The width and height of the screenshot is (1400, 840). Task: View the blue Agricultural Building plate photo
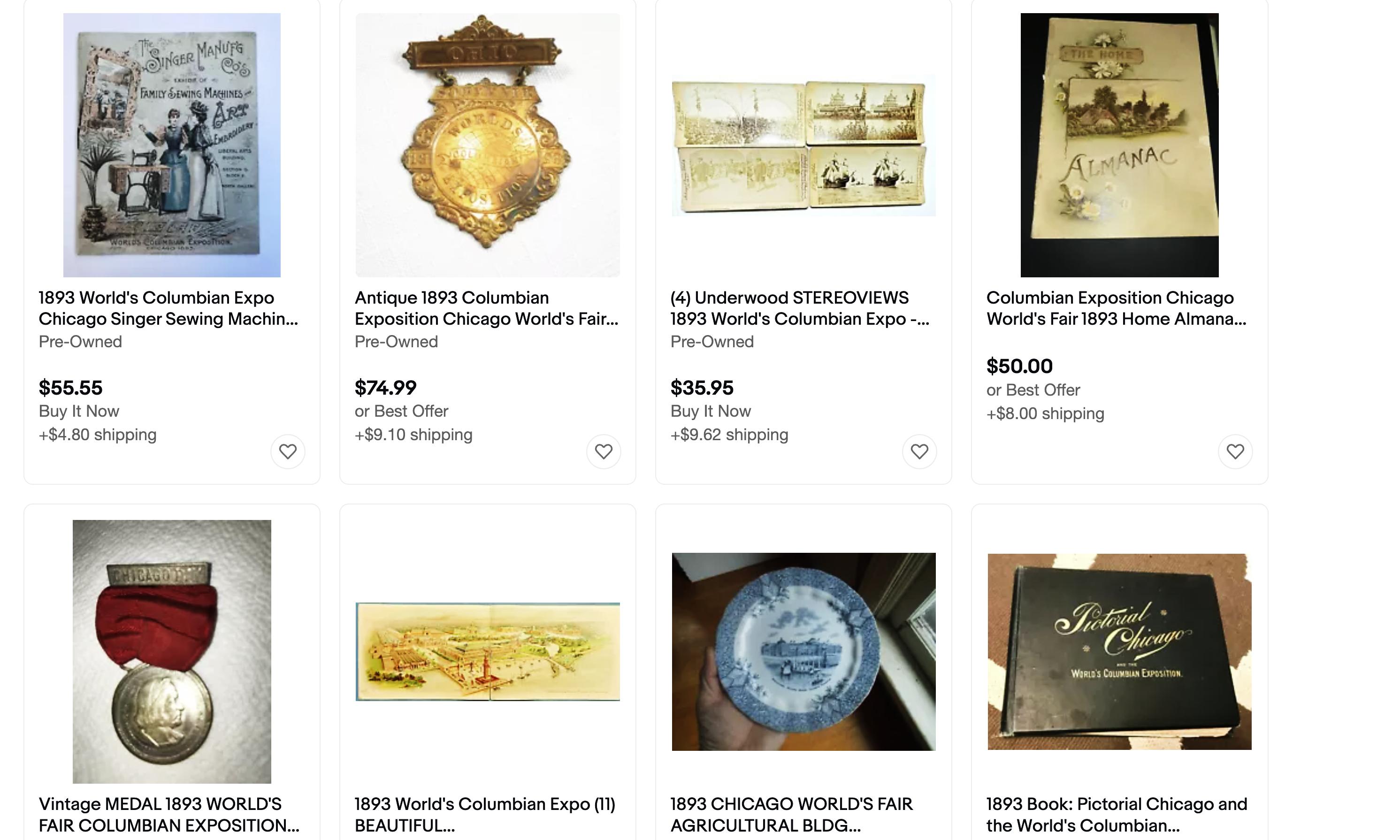803,651
